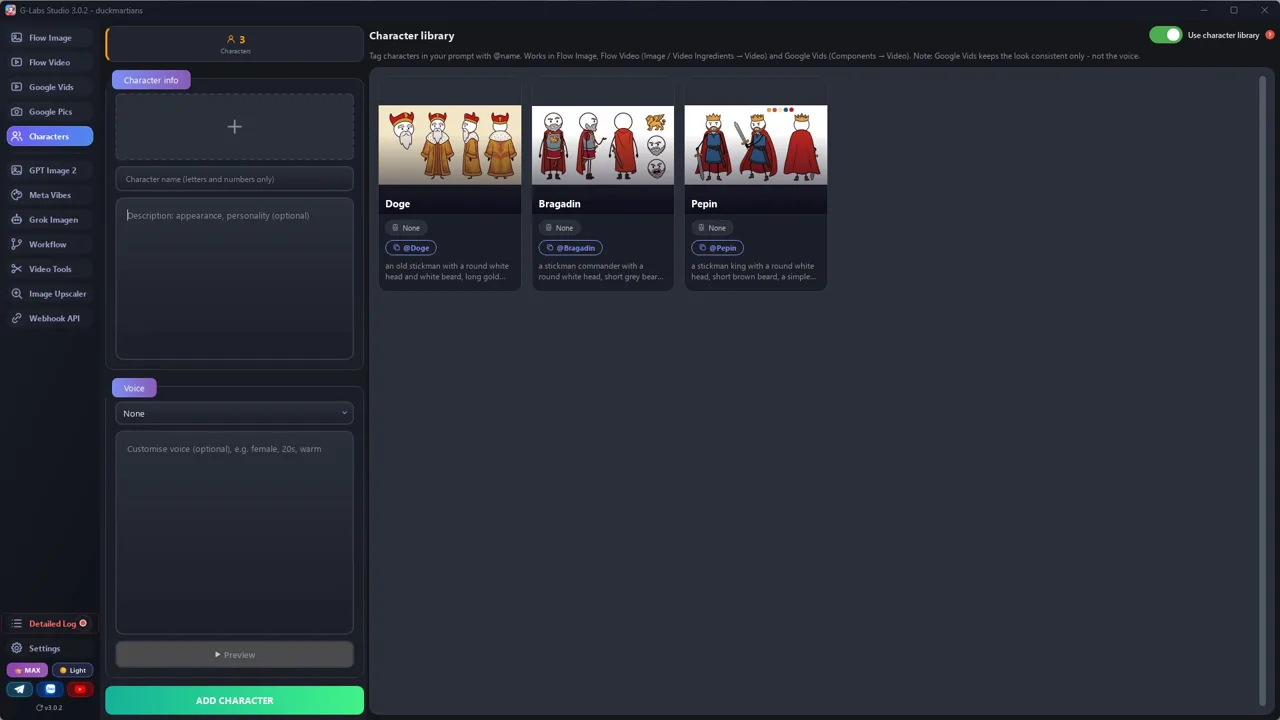The height and width of the screenshot is (720, 1280).
Task: Copy the @Bragadin tag
Action: point(571,248)
